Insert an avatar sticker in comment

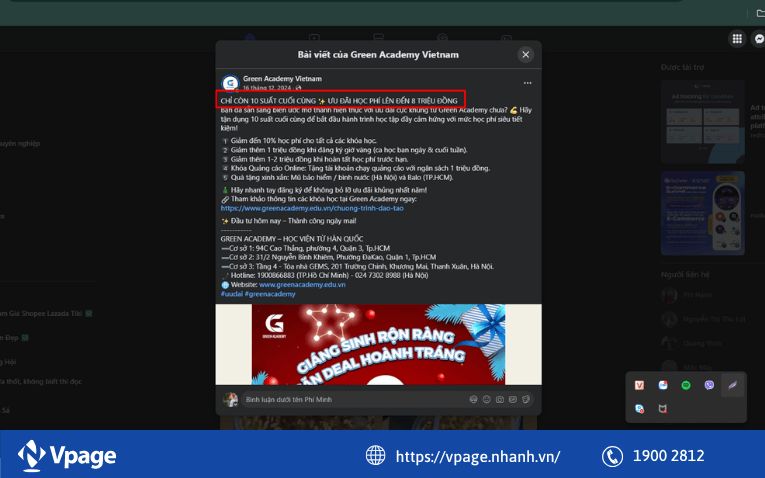[473, 399]
